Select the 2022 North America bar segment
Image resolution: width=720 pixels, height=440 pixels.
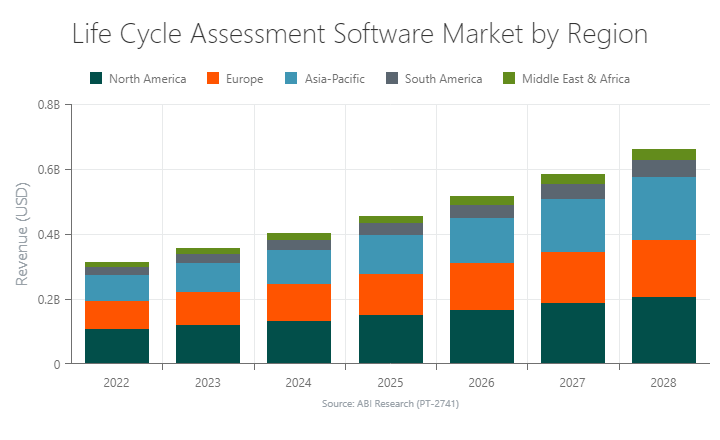(x=117, y=346)
